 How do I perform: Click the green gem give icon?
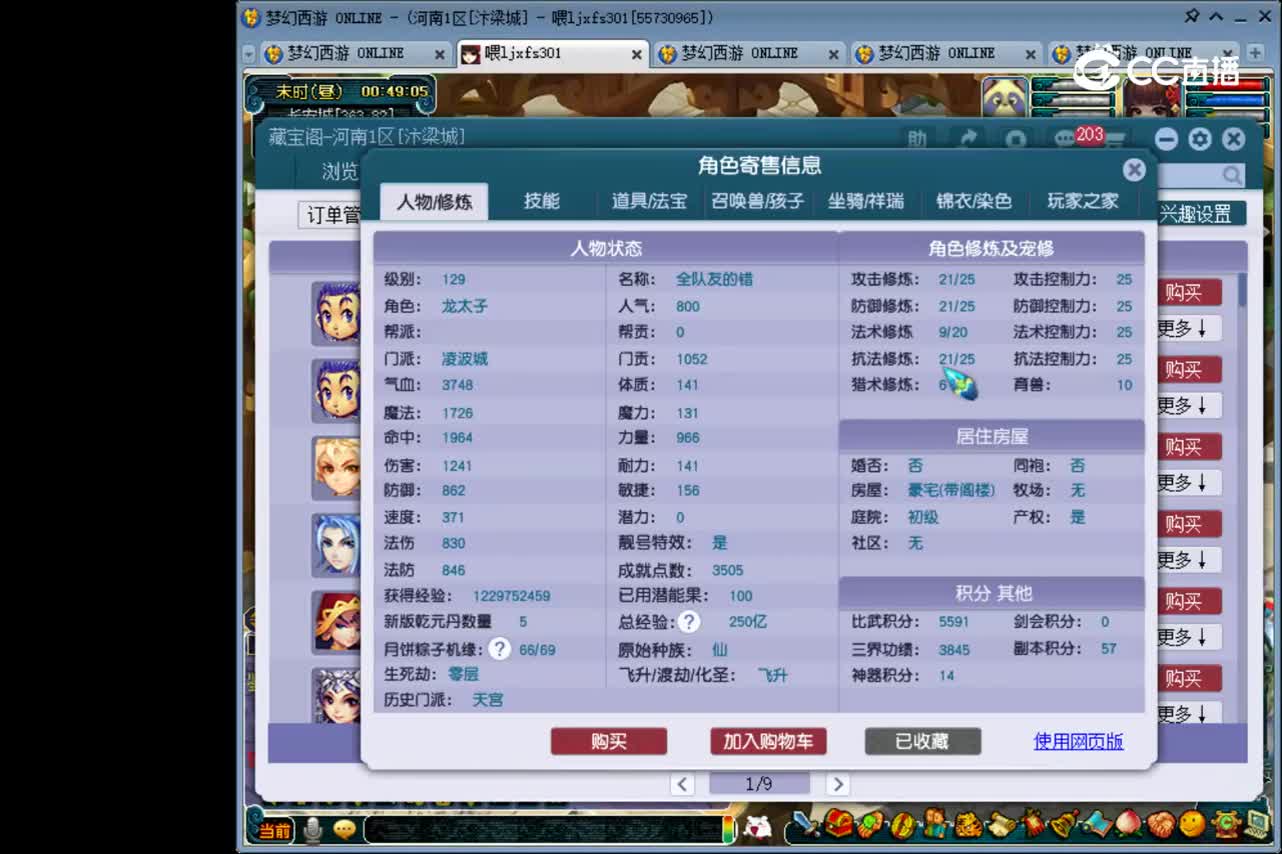coord(871,824)
